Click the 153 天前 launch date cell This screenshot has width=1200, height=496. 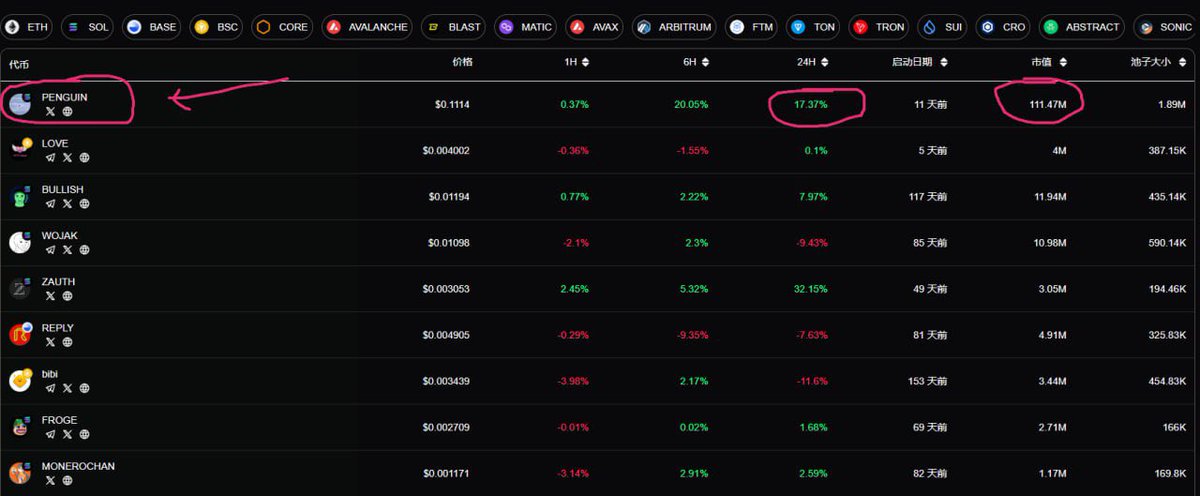click(x=926, y=381)
